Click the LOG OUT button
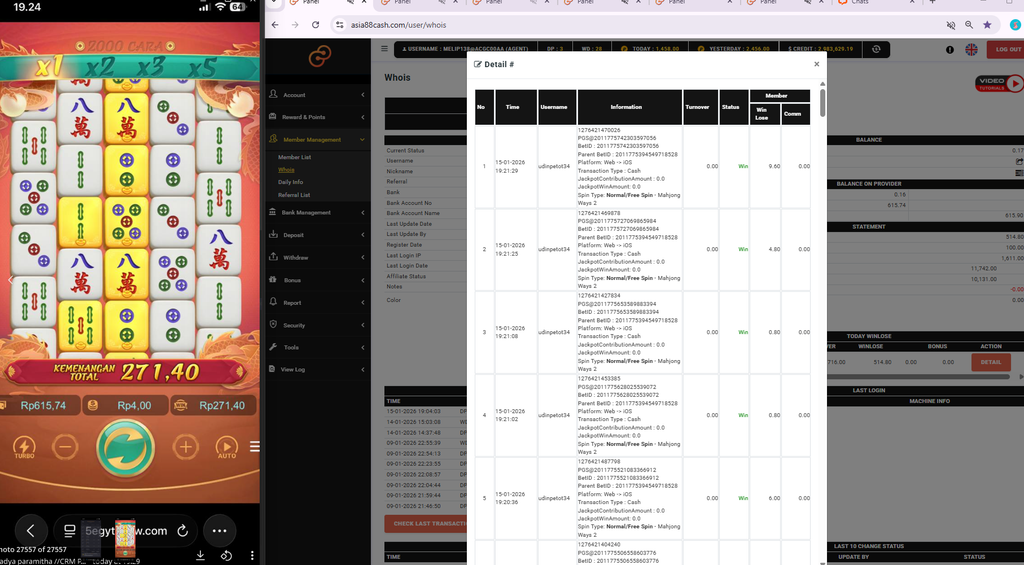The height and width of the screenshot is (565, 1024). click(1008, 49)
